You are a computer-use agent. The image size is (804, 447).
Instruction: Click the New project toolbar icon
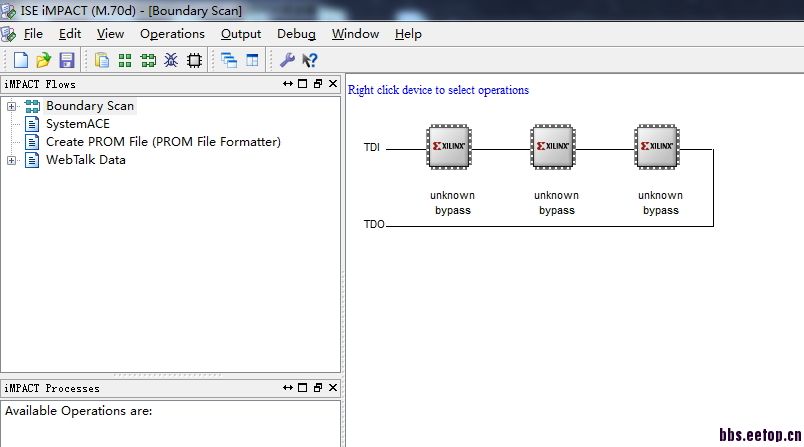click(21, 60)
